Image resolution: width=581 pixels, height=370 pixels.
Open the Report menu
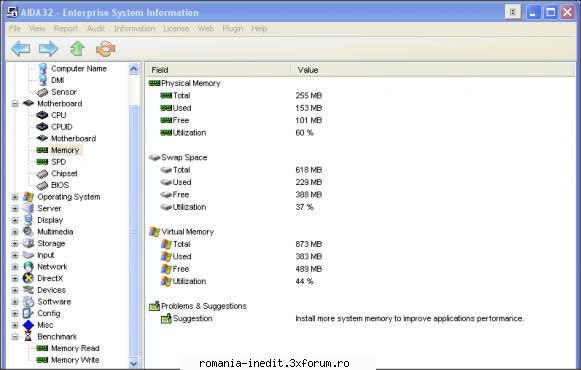coord(66,29)
